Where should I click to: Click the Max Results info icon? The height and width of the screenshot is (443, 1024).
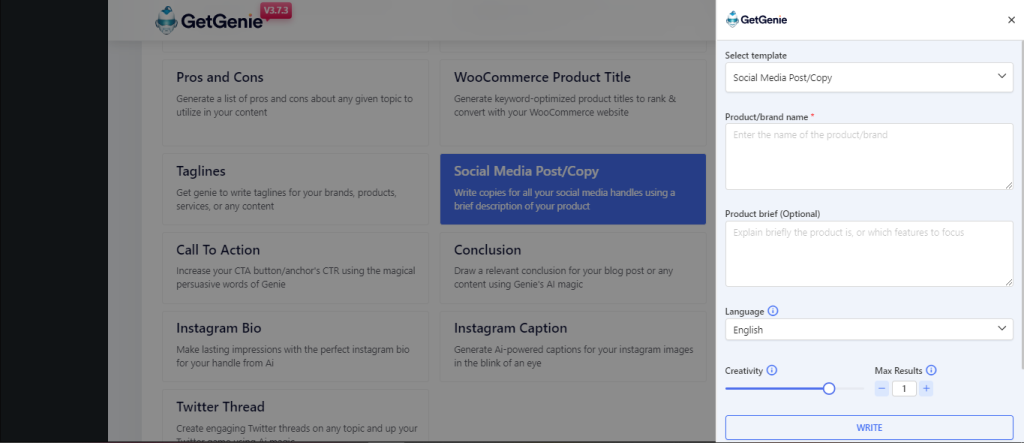pyautogui.click(x=931, y=370)
